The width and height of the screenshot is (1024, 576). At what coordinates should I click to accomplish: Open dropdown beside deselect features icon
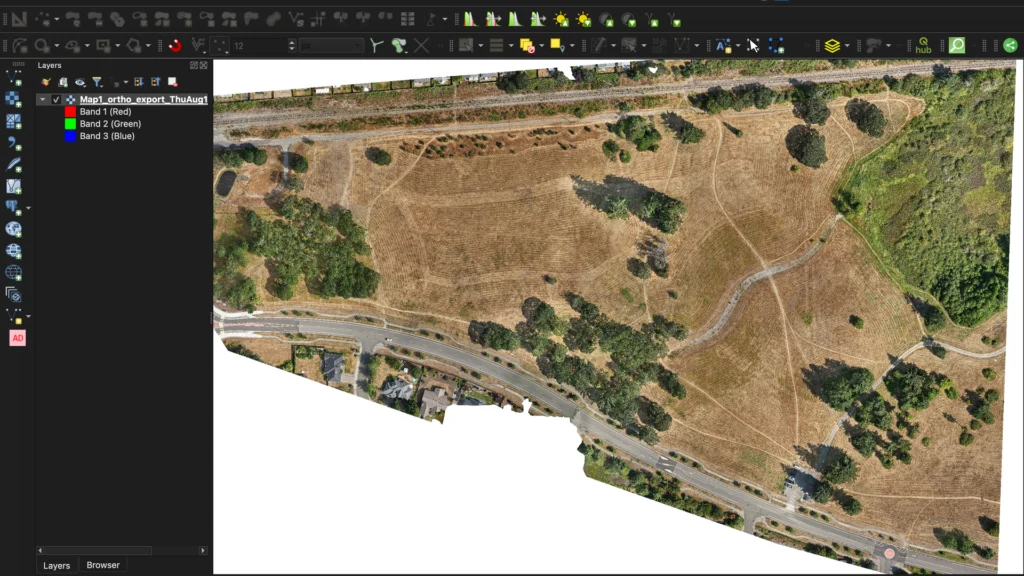[541, 46]
